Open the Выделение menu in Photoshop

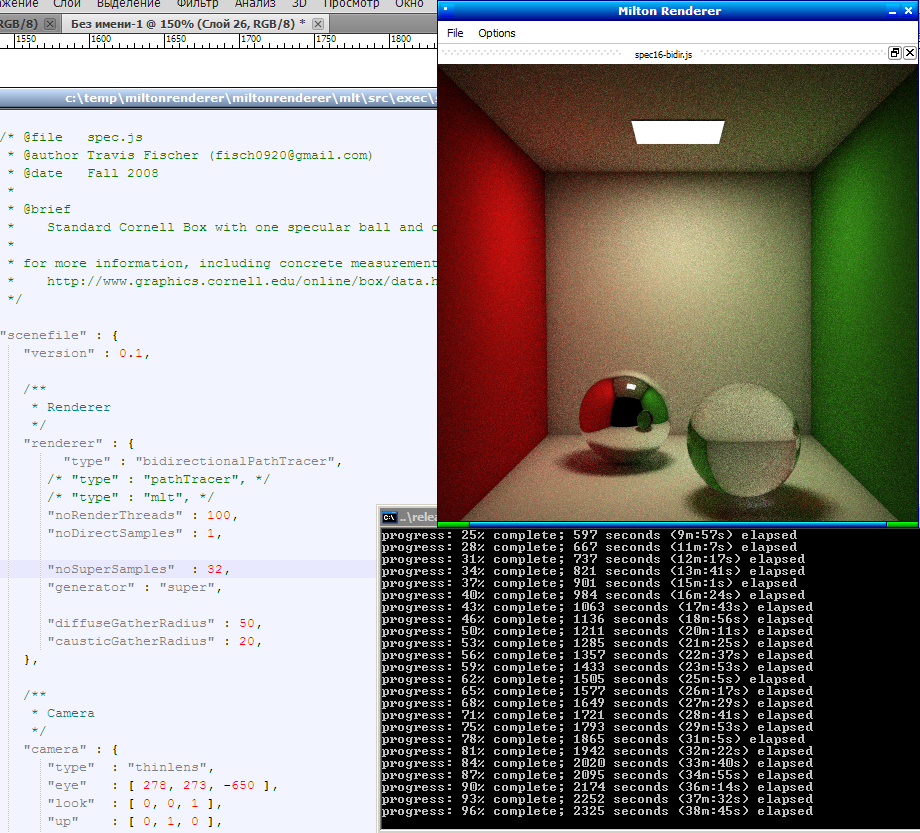128,4
